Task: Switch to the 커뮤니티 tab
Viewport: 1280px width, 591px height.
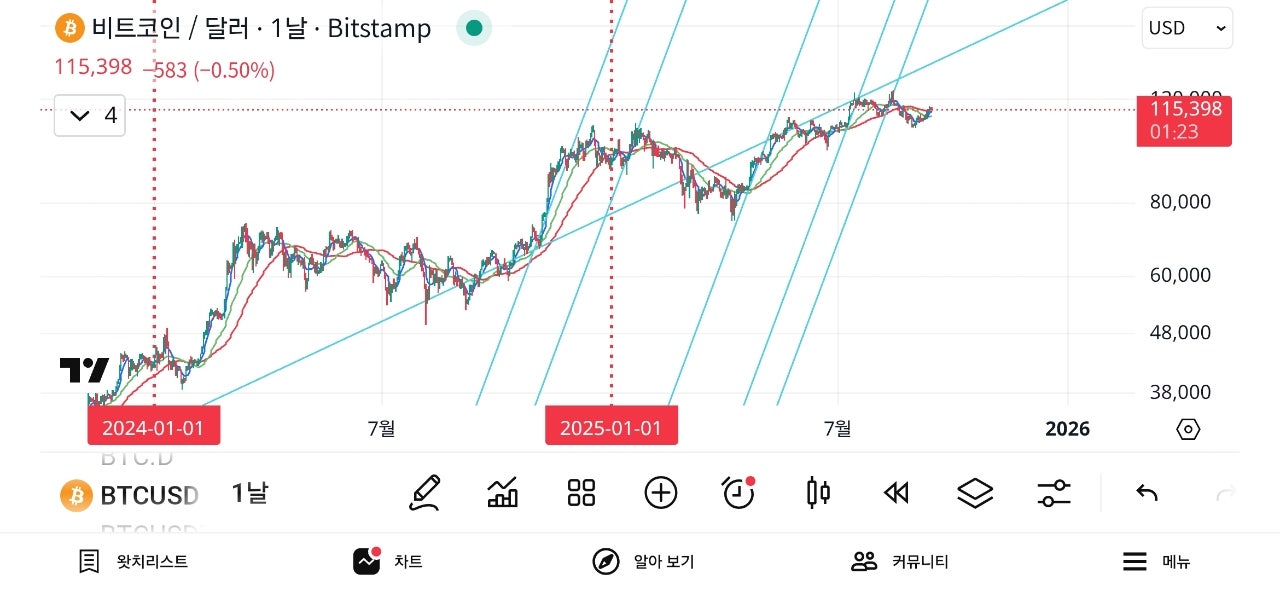Action: pyautogui.click(x=900, y=562)
